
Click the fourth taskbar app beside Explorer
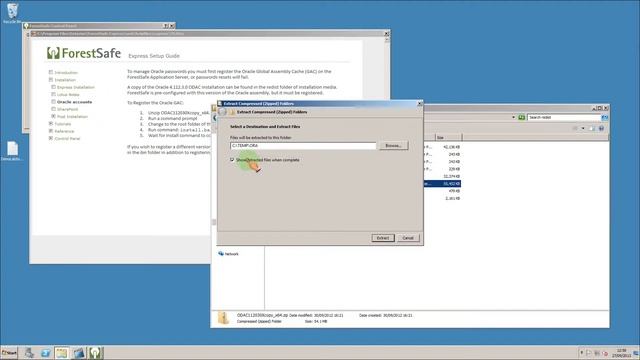(x=79, y=353)
